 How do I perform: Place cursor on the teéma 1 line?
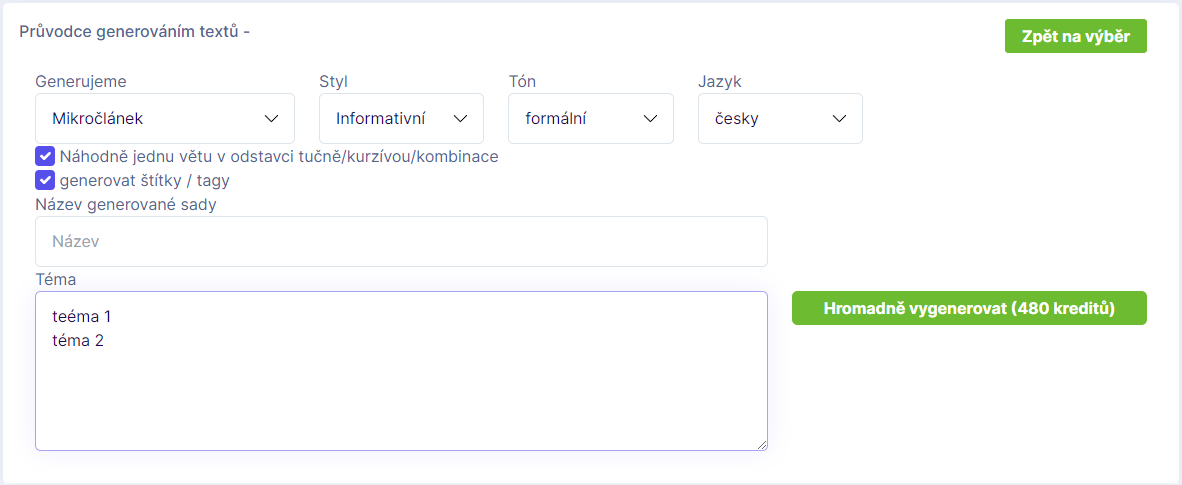82,315
